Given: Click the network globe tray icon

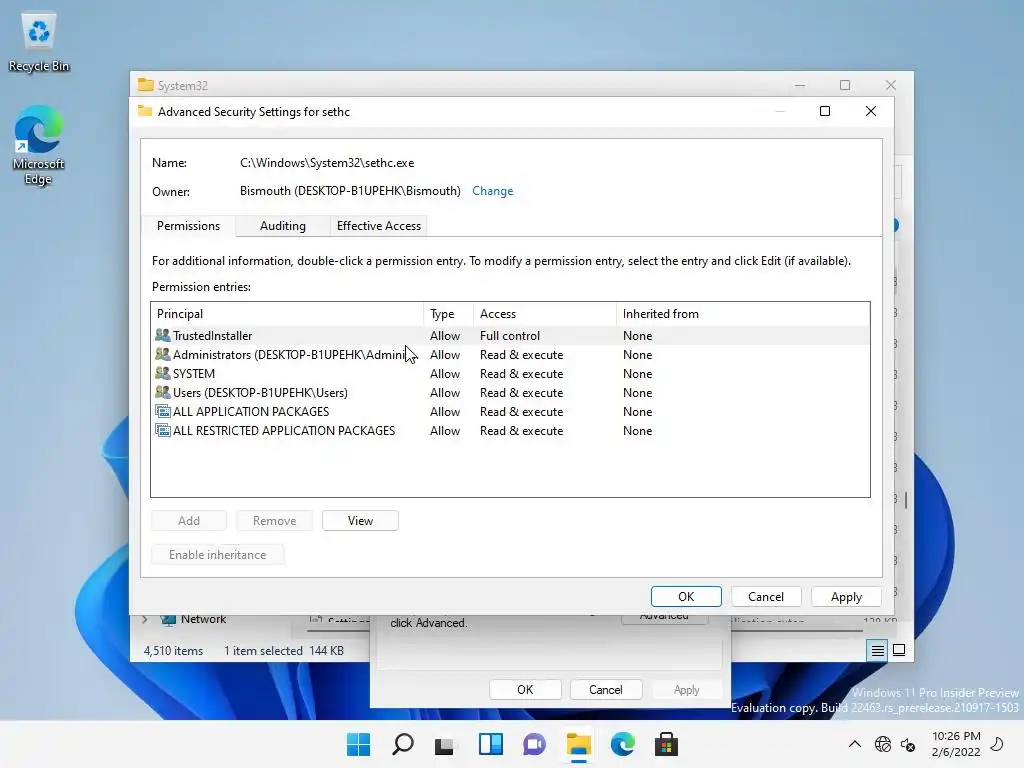Looking at the screenshot, I should point(883,744).
